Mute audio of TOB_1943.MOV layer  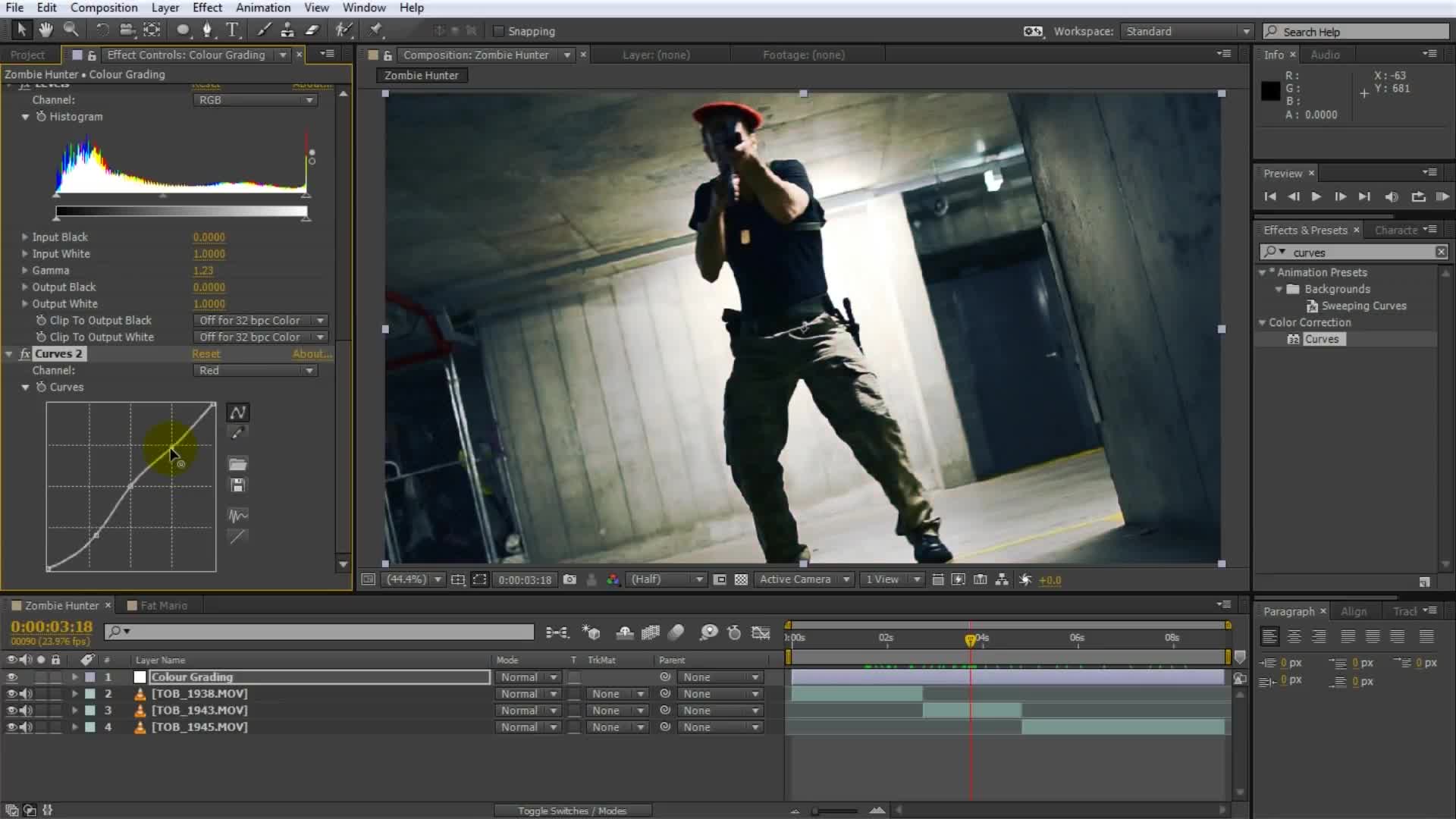27,711
